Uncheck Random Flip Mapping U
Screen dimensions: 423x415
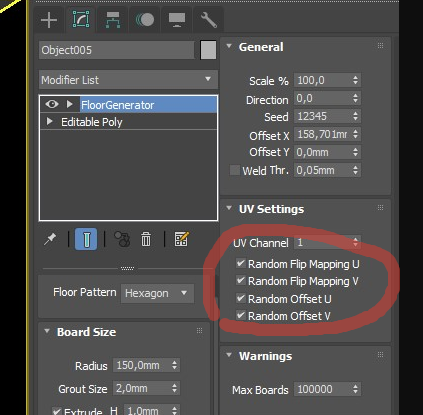pos(241,263)
